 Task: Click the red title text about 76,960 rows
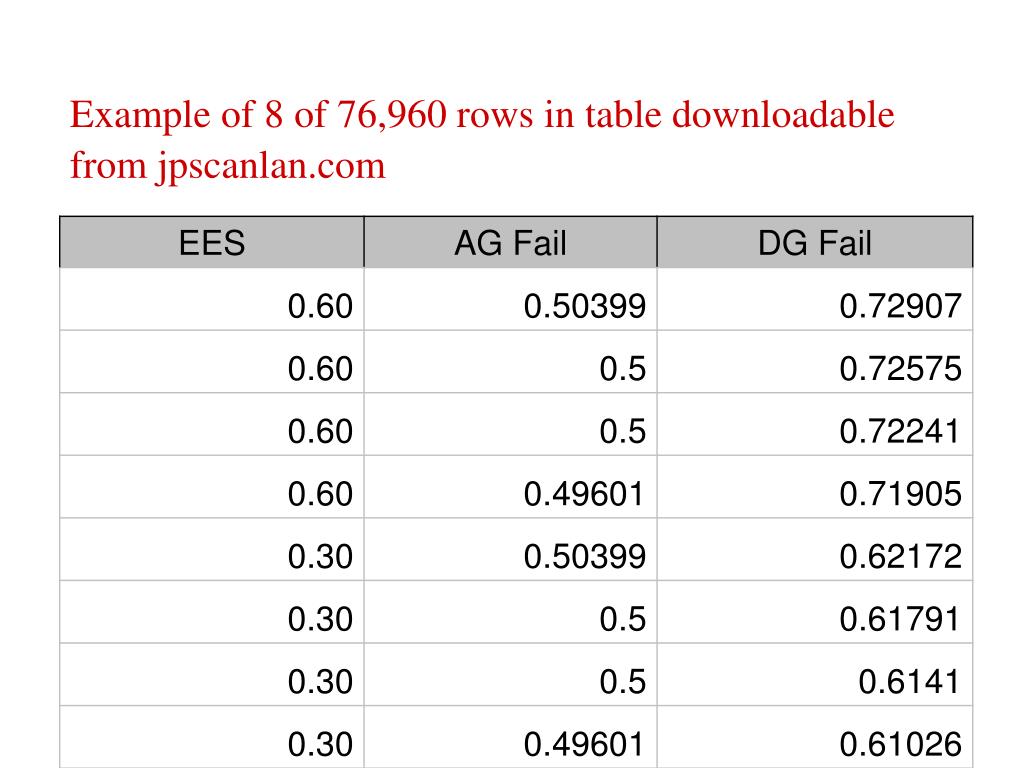482,140
